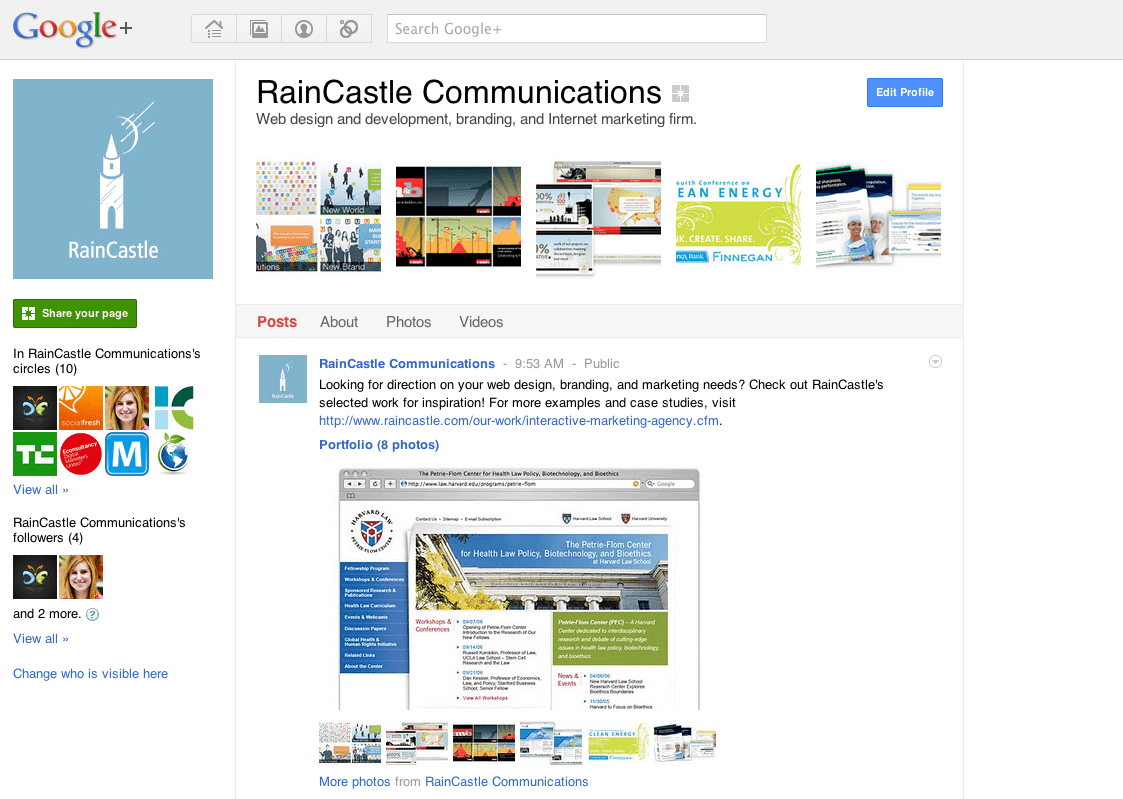The width and height of the screenshot is (1123, 799).
Task: Click the Search Google+ field
Action: coord(577,29)
